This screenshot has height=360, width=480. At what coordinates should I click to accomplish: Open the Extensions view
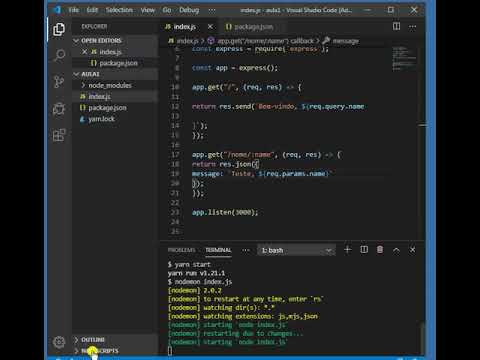[x=59, y=135]
